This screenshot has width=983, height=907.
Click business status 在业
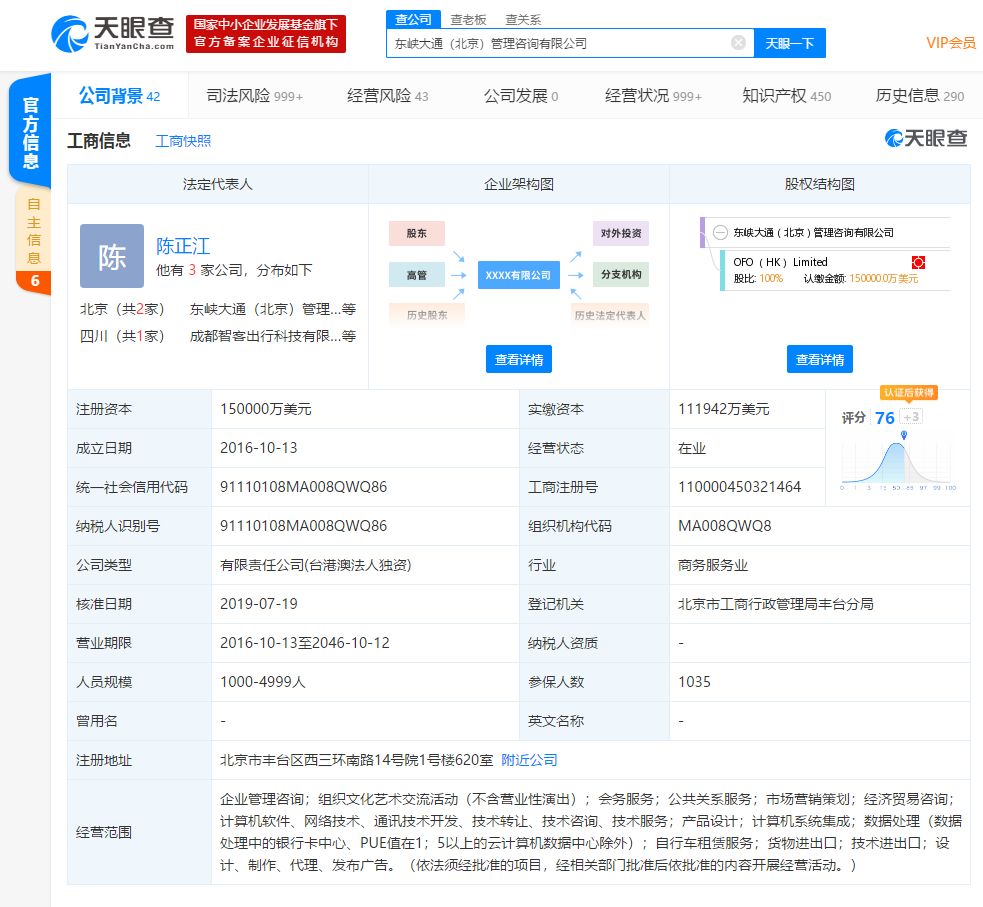[691, 448]
